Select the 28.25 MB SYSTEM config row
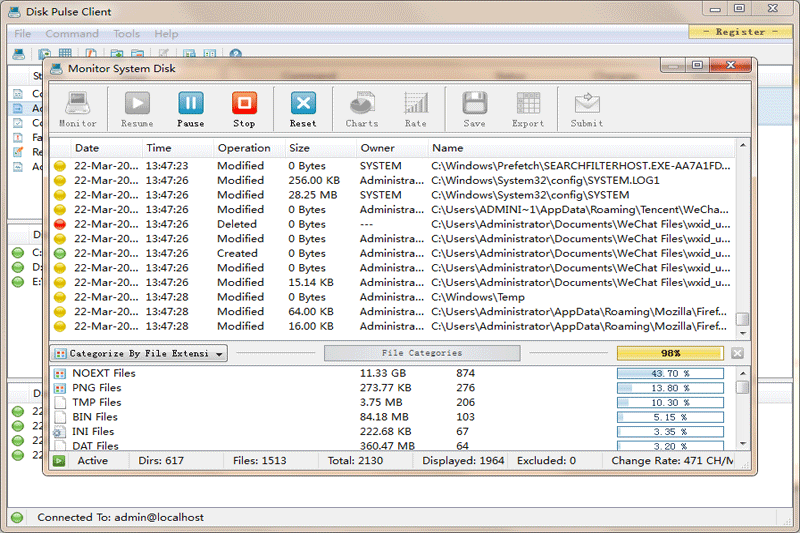The image size is (800, 533). 393,195
